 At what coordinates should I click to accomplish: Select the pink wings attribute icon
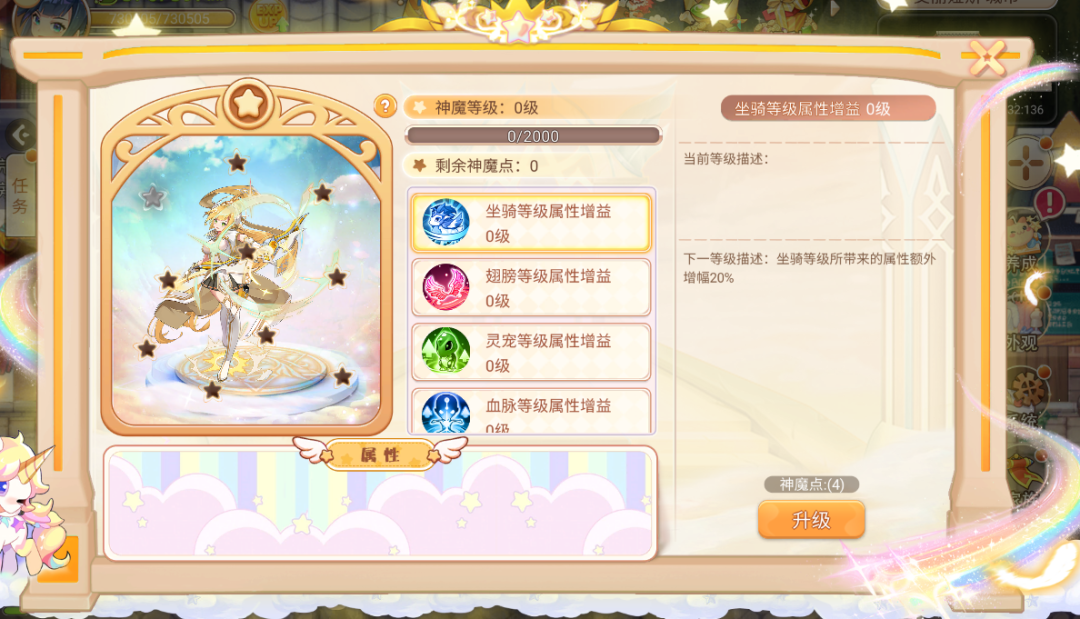446,287
